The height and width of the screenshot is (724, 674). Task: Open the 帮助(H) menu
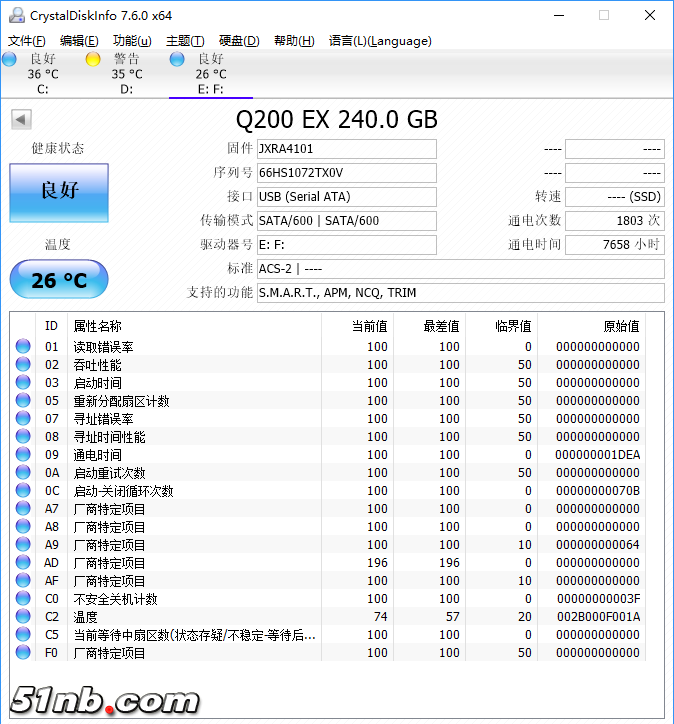coord(293,41)
